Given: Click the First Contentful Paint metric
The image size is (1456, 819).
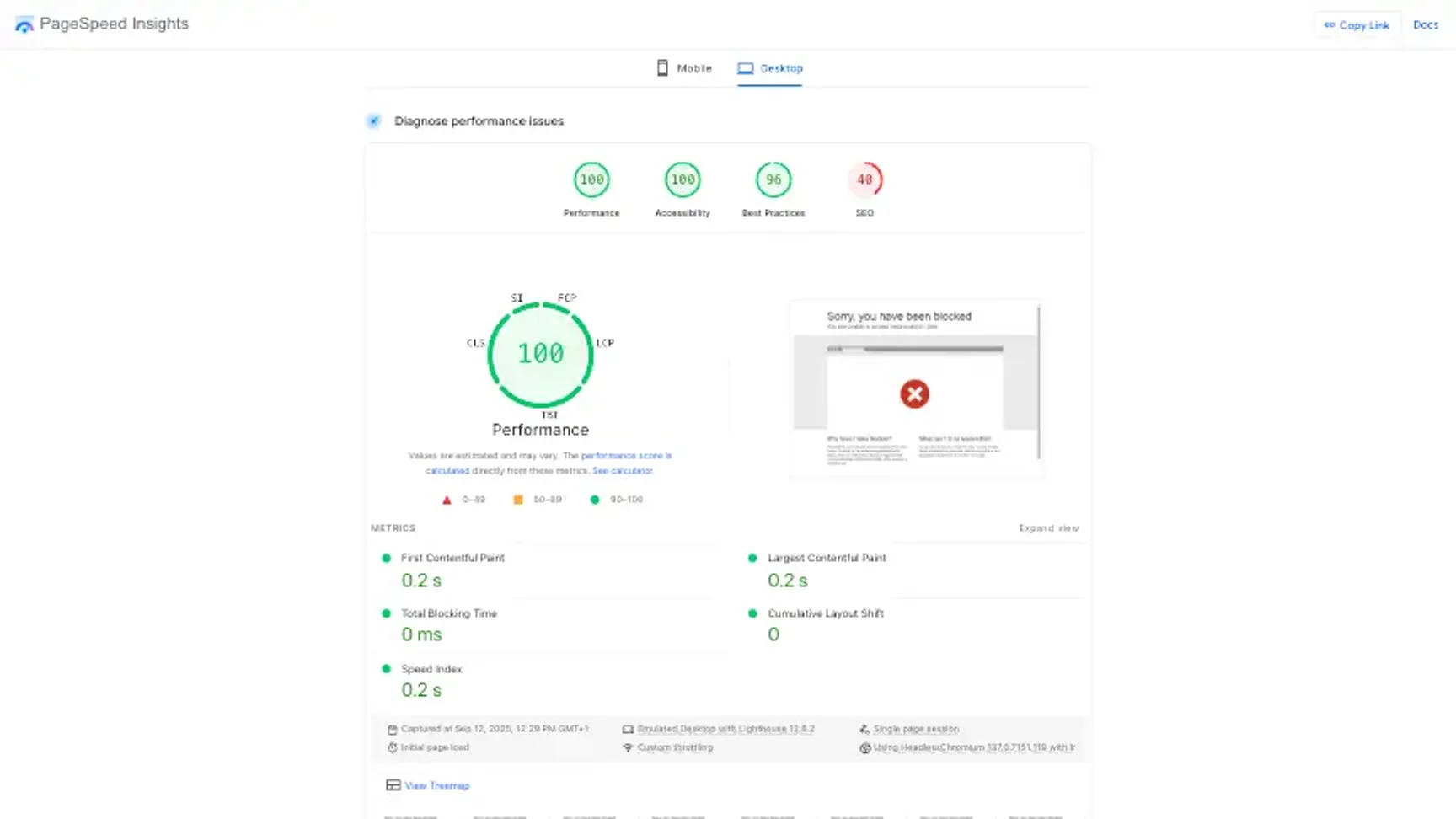Looking at the screenshot, I should point(452,558).
